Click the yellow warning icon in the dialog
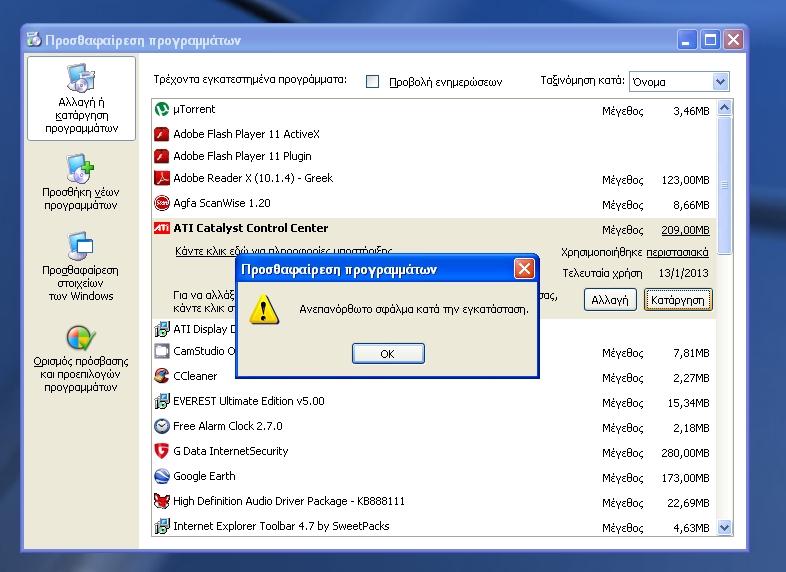Viewport: 786px width, 572px height. coord(264,309)
